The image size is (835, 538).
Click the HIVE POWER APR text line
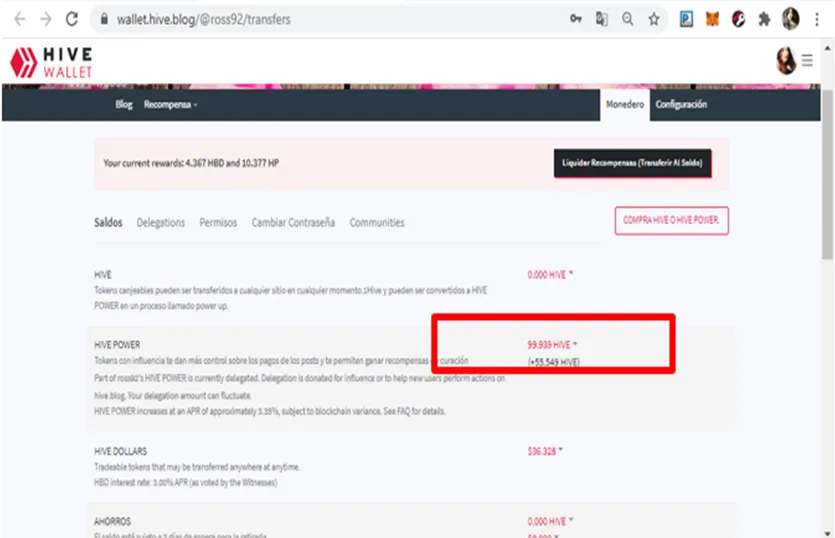pos(269,411)
